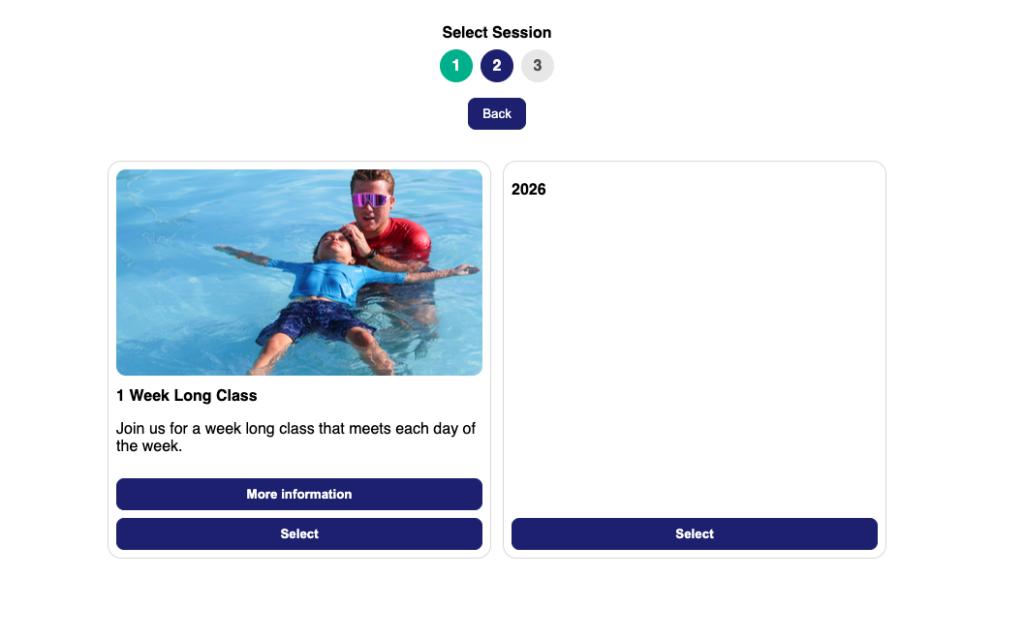The image size is (1024, 638).
Task: Select the 1 Week Long Class session
Action: [x=299, y=534]
